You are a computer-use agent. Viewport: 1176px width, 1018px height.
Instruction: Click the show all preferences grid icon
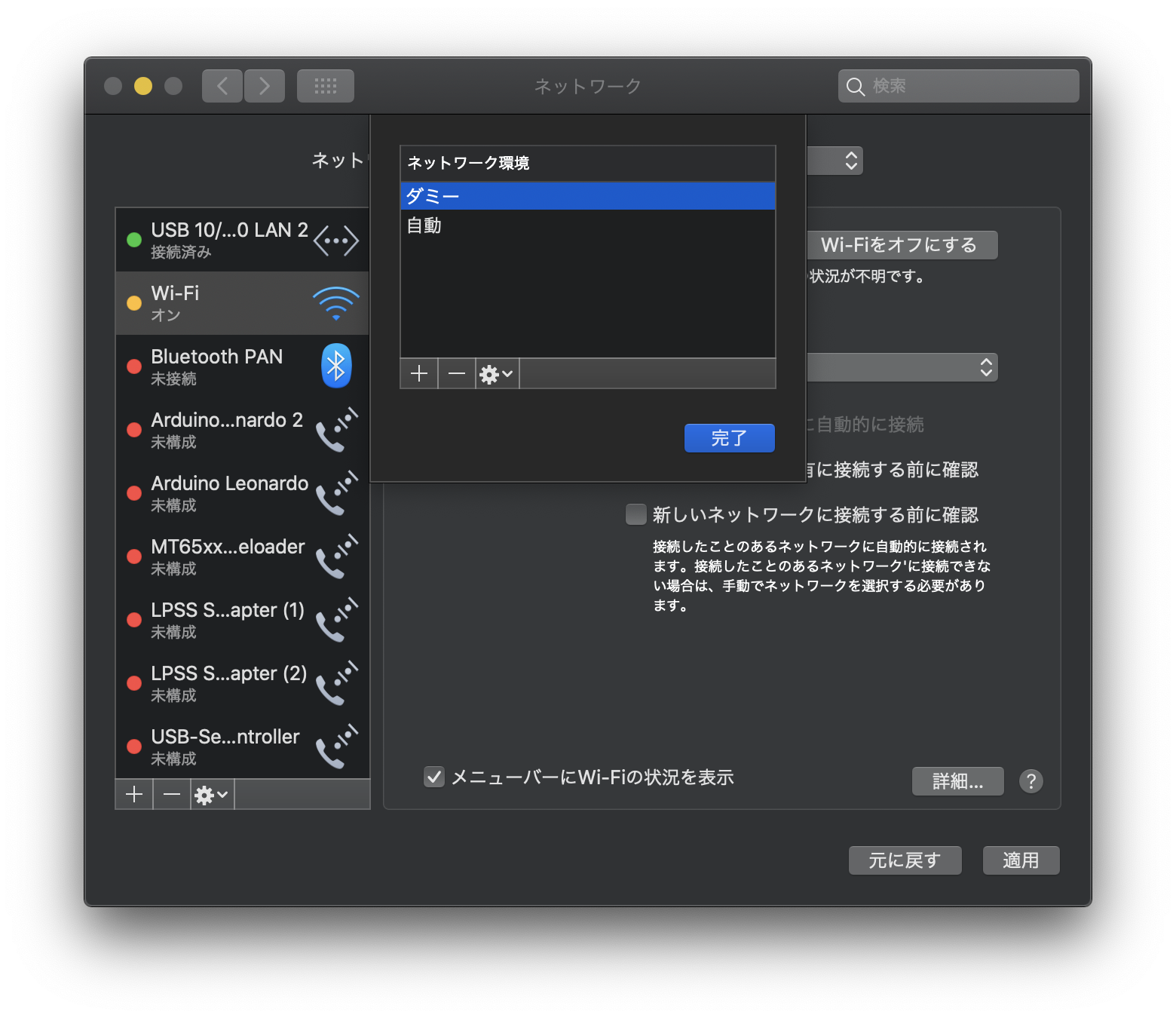click(325, 85)
